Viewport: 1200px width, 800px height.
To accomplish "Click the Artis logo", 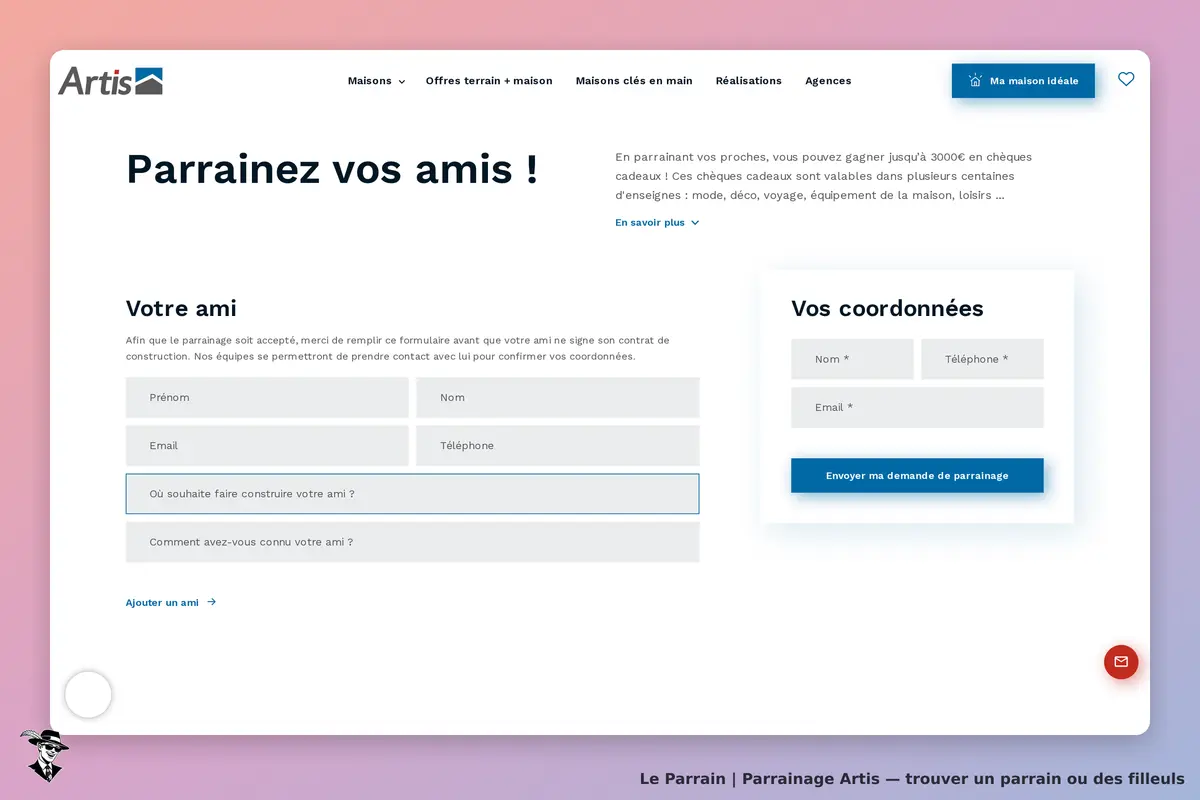I will [110, 81].
